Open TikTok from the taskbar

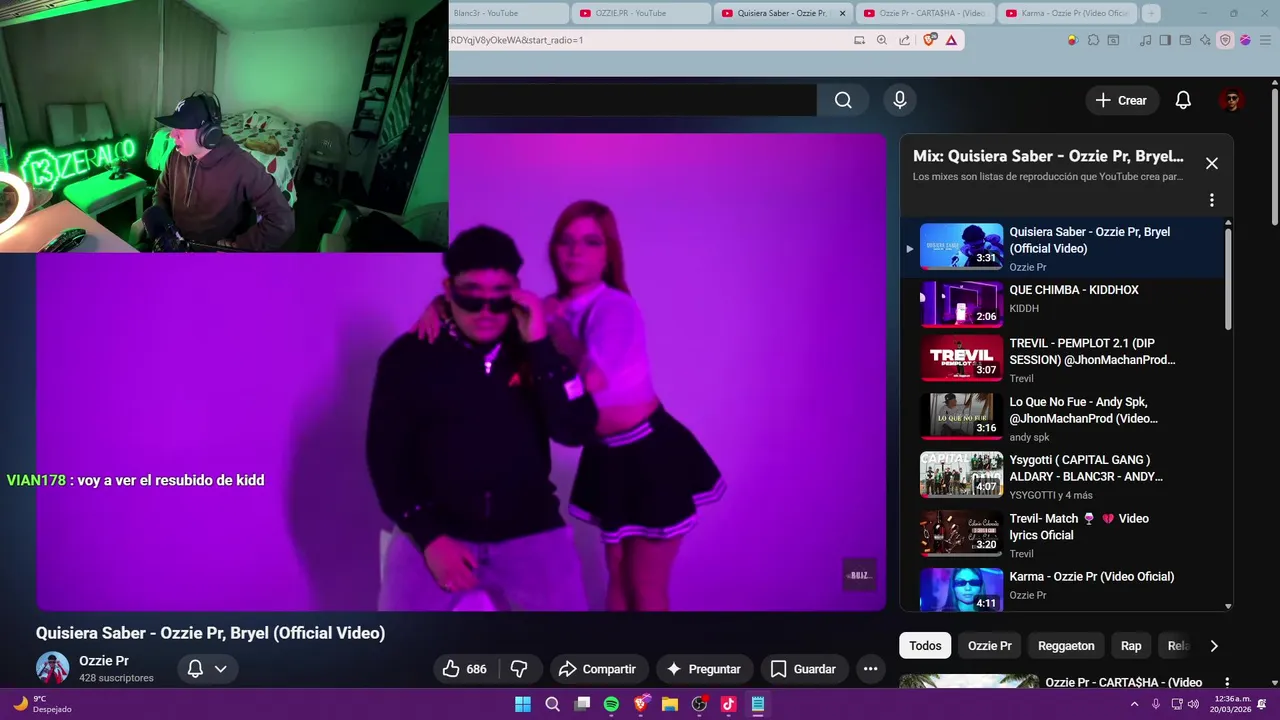[x=728, y=704]
